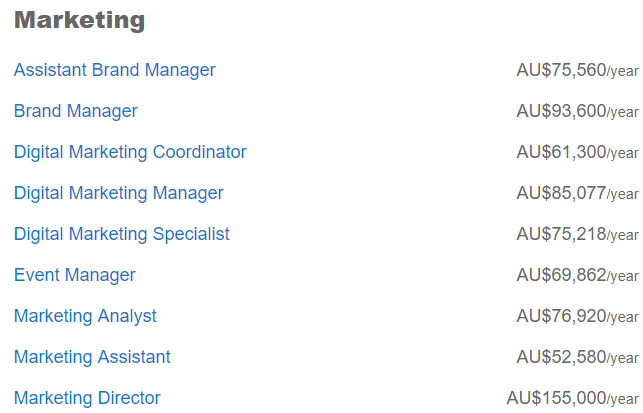Select the AU$75,218 salary figure
The image size is (643, 413).
[561, 234]
